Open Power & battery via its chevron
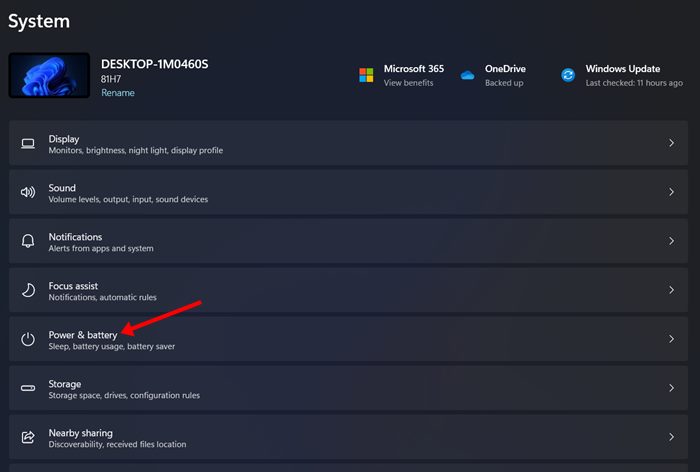 point(671,339)
